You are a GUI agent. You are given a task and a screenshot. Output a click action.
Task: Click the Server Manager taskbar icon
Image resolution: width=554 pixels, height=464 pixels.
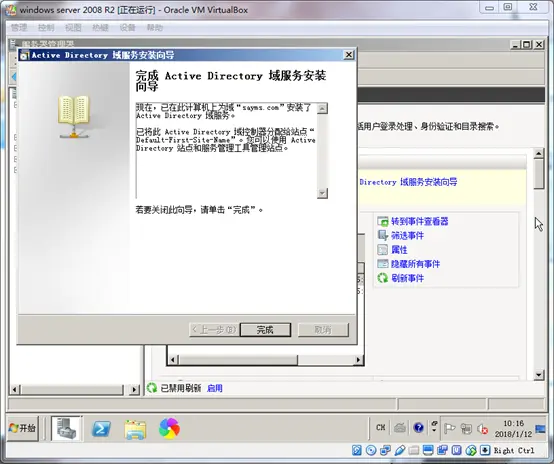[67, 428]
